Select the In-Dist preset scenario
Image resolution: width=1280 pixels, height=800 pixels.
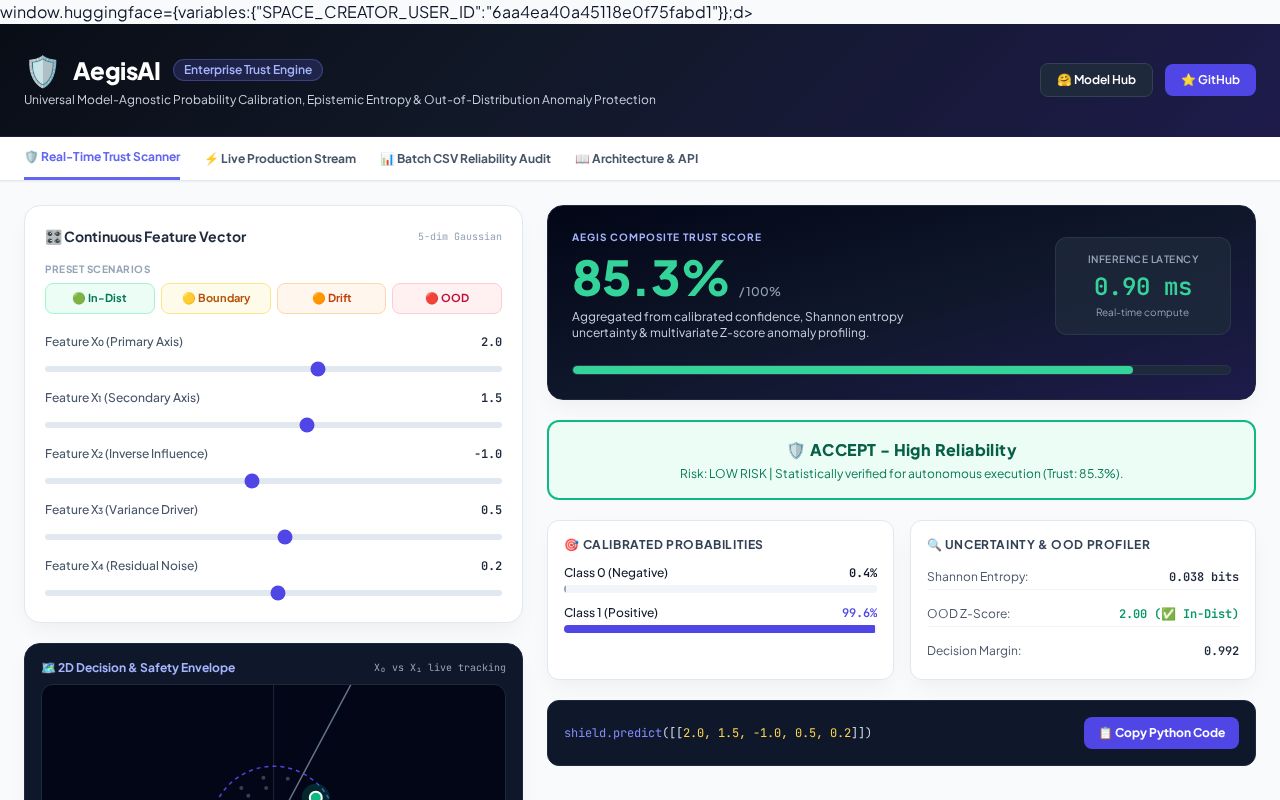point(100,298)
